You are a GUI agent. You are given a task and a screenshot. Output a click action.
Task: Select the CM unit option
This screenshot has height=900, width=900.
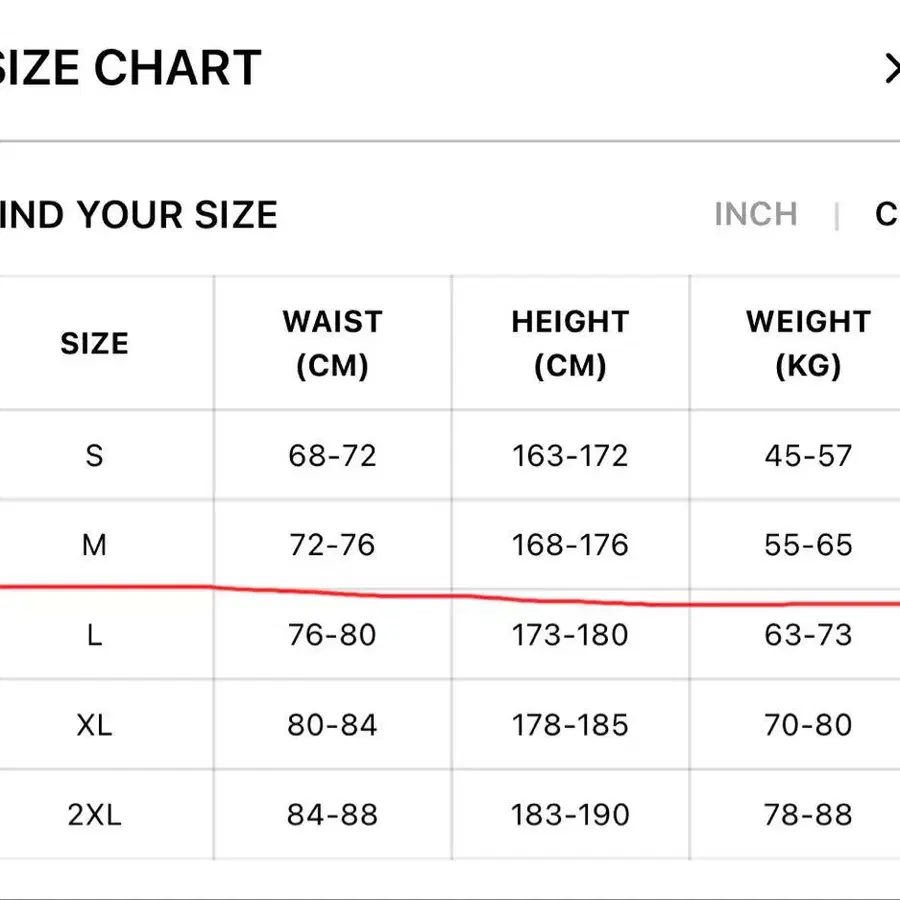coord(887,214)
